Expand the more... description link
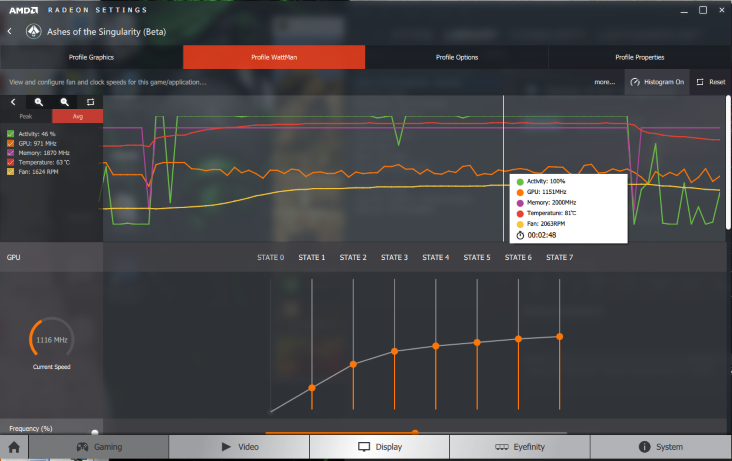The height and width of the screenshot is (461, 732). (604, 82)
